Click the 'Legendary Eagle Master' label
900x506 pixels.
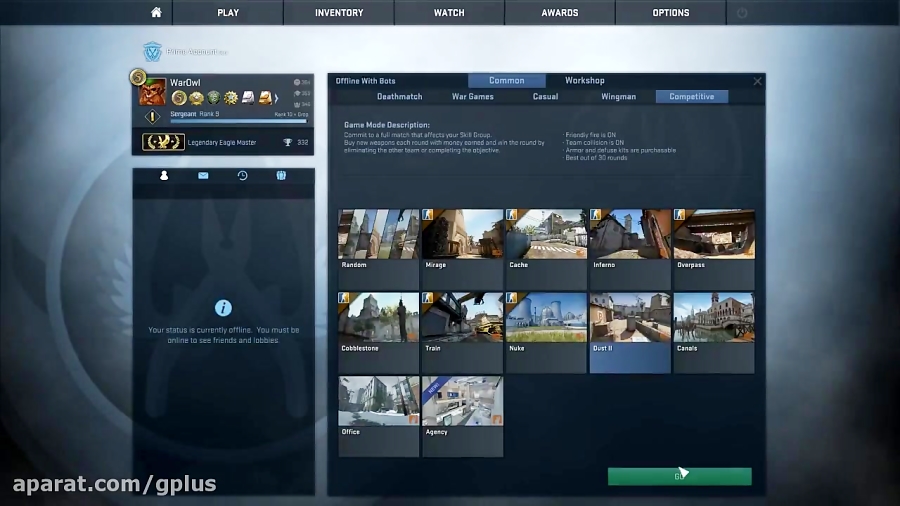222,142
